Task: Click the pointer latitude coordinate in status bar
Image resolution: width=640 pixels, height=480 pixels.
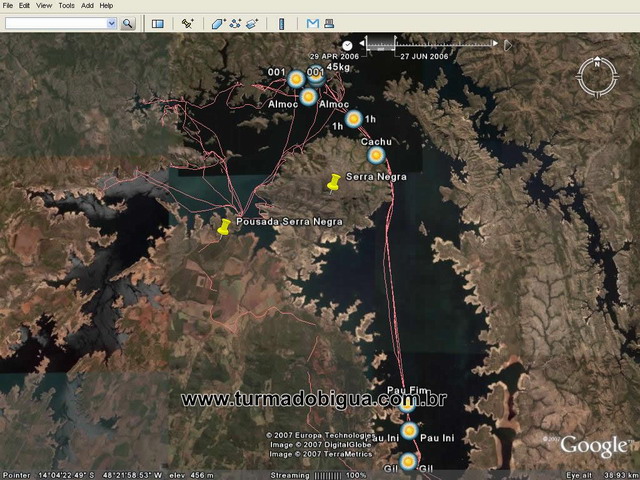Action: pyautogui.click(x=66, y=476)
